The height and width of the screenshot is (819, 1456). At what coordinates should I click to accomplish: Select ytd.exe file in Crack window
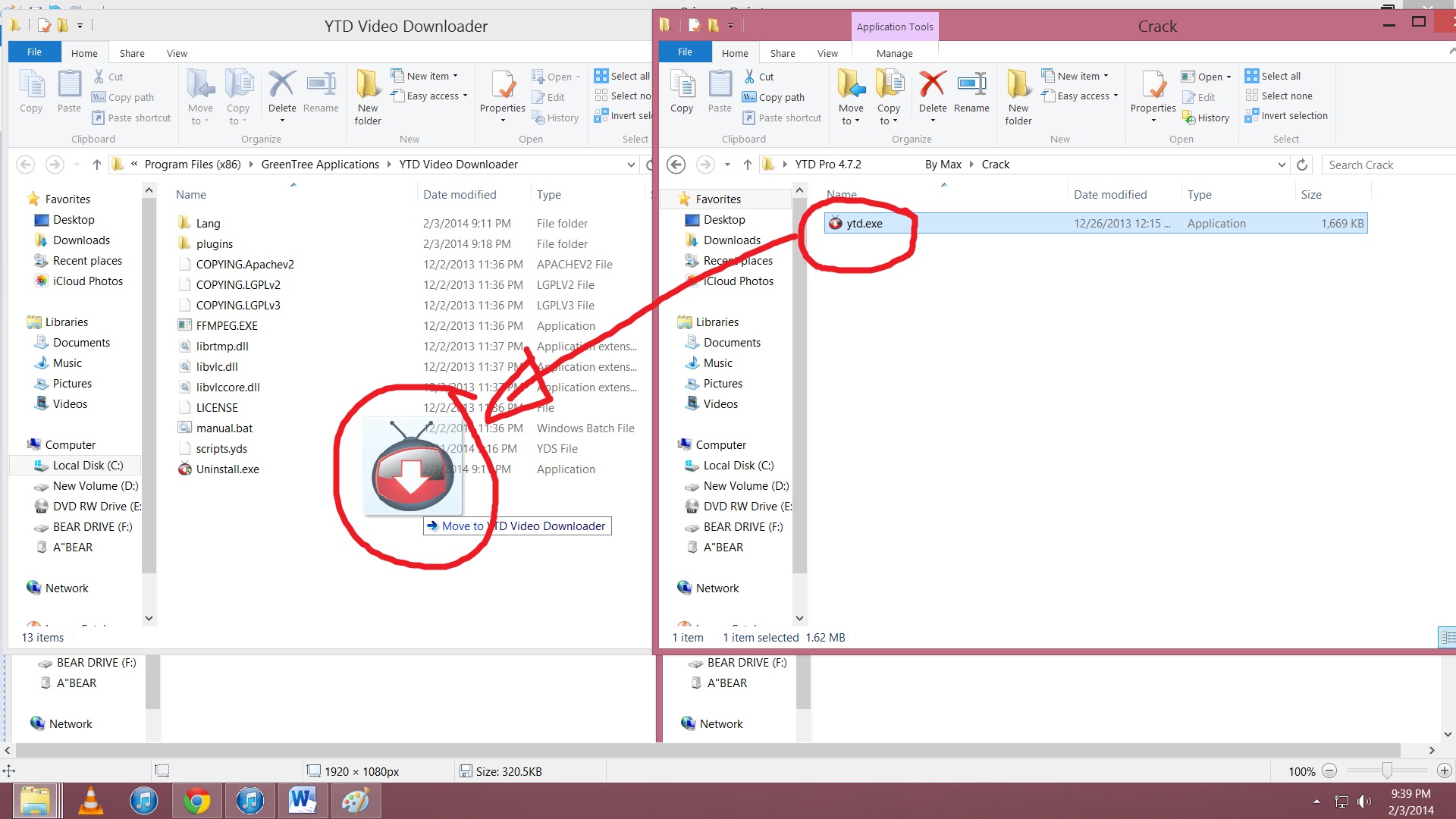(x=1096, y=223)
